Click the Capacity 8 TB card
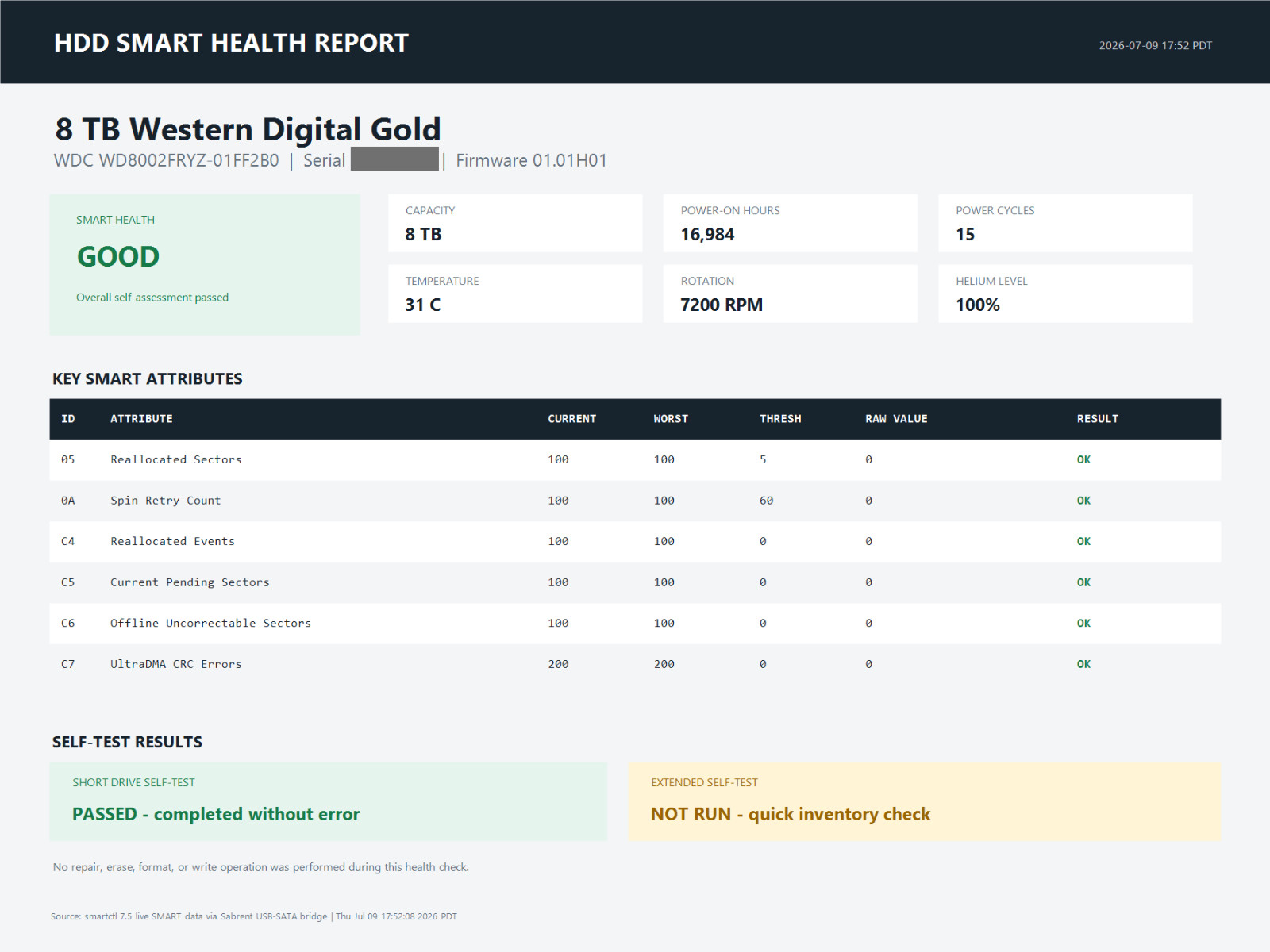Viewport: 1270px width, 952px height. 515,223
